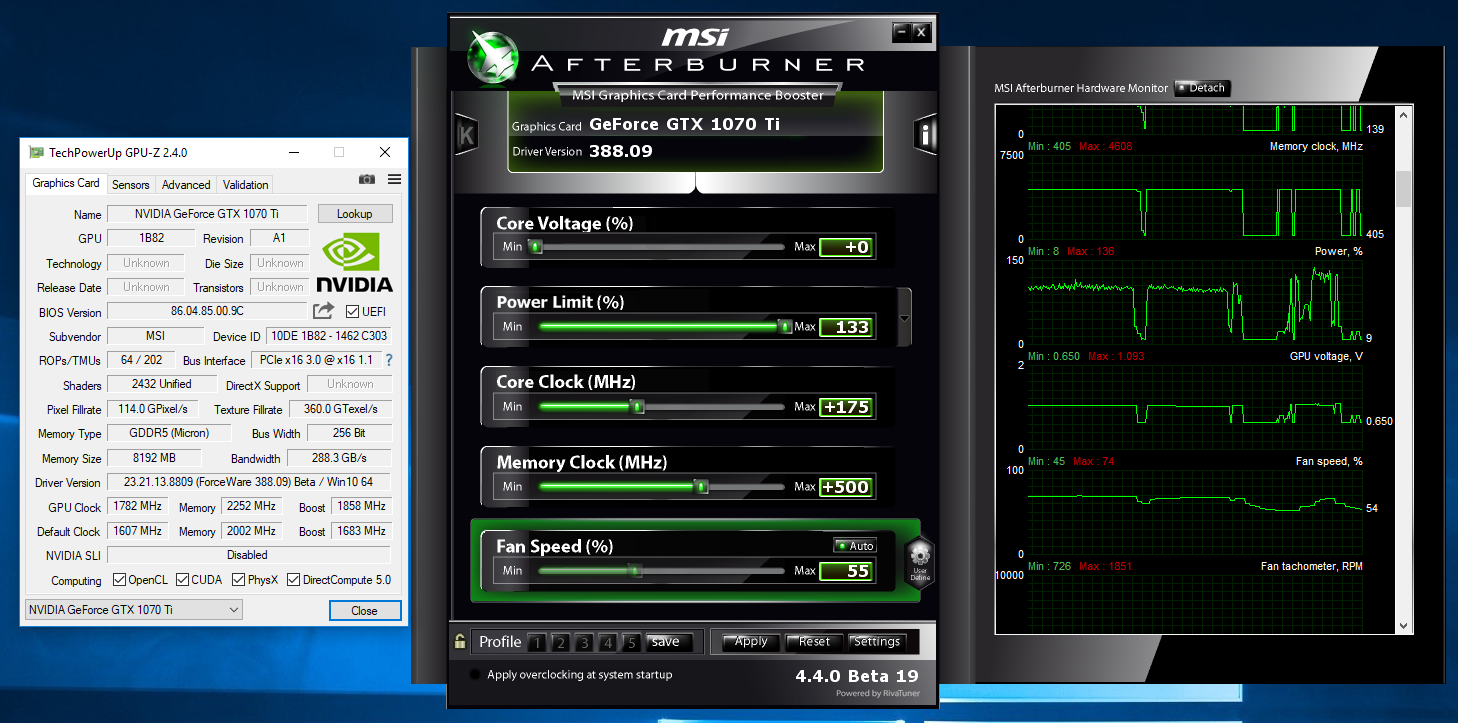Toggle the DirectCompute 5.0 checkbox

[x=294, y=580]
